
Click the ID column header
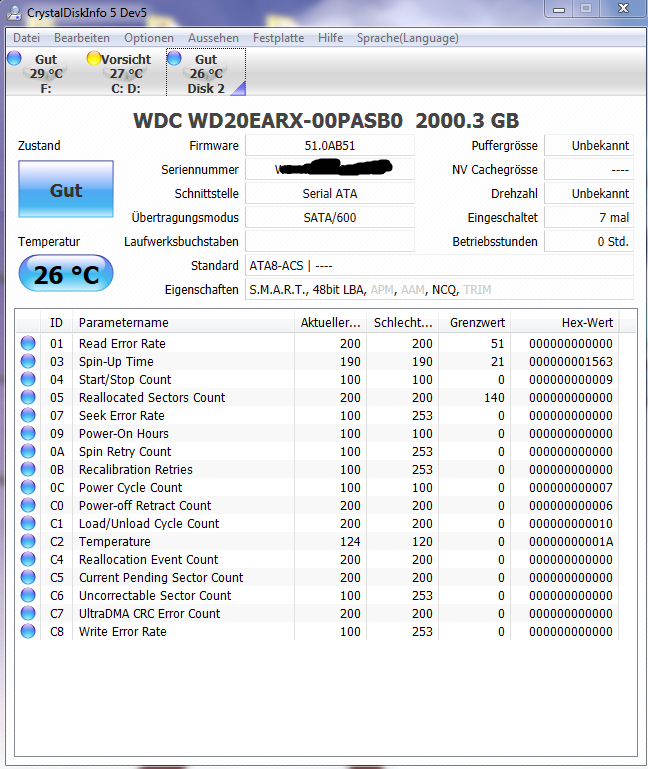(56, 323)
